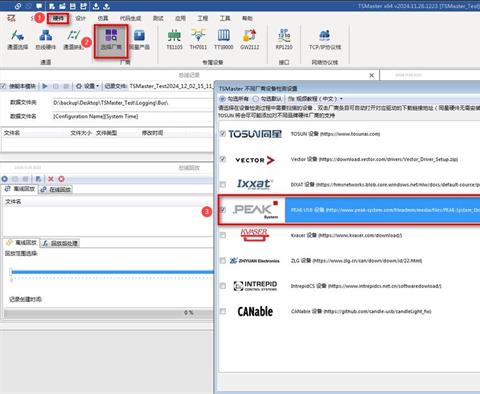Screen dimensions: 480x394
Task: Toggle the PEAK USB device checkbox
Action: (223, 210)
